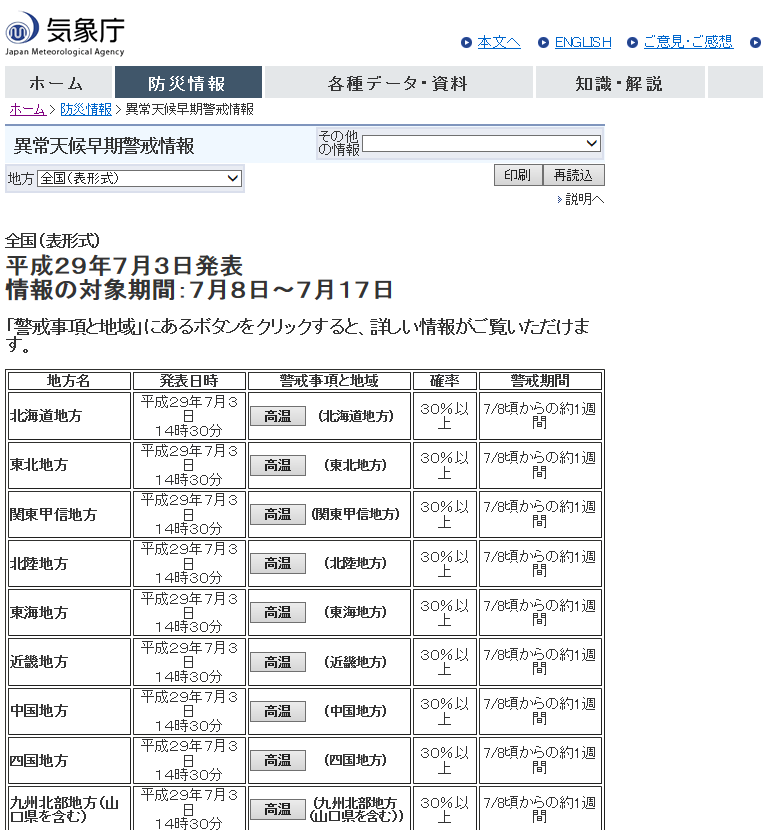This screenshot has height=830, width=763.
Task: Switch to the 各種データ・資料 tab
Action: coord(398,83)
